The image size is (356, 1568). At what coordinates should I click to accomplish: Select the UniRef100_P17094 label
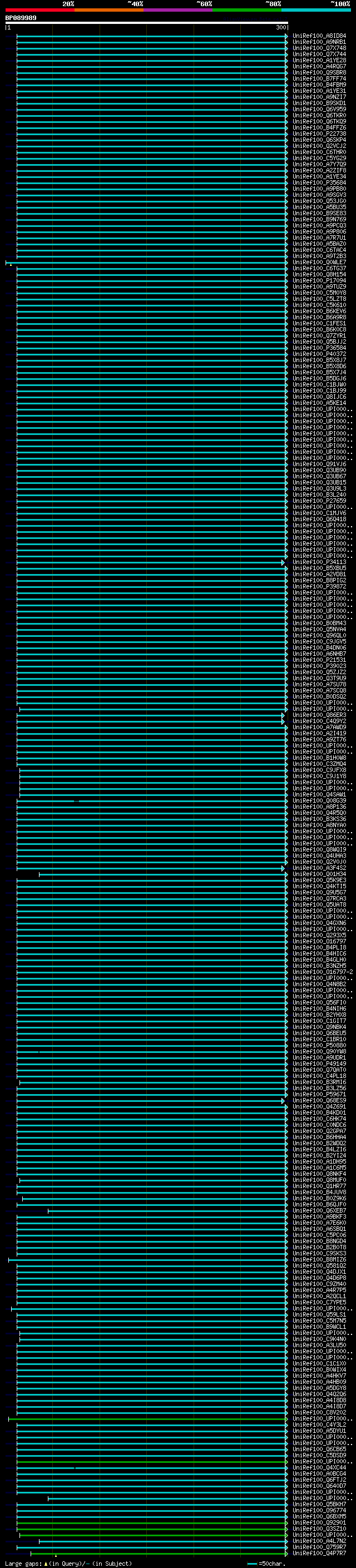(x=319, y=280)
